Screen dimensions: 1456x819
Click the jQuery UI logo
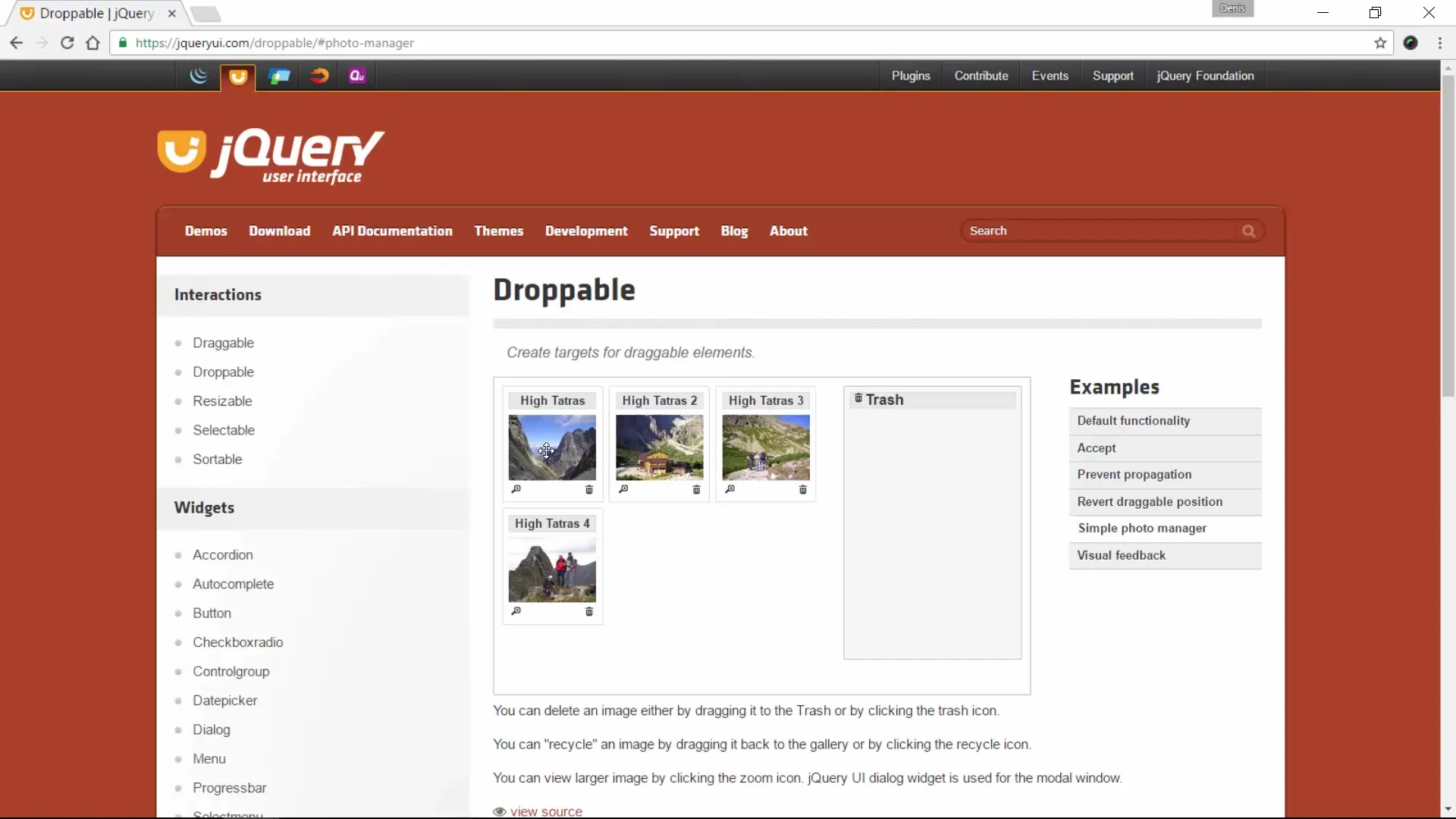tap(271, 156)
